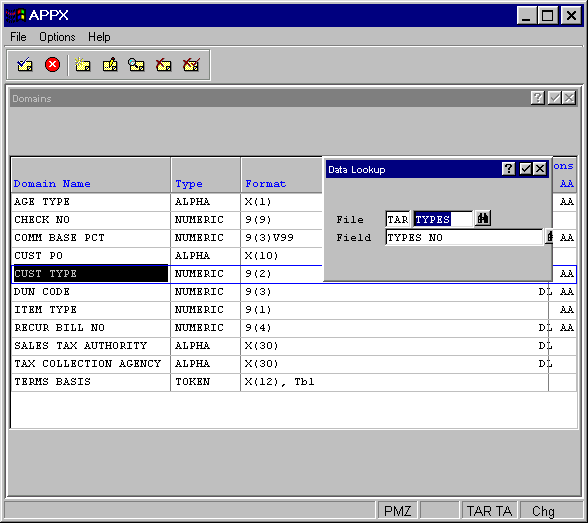Click the AA marker on ITEM TYPE row
588x523 pixels.
(x=567, y=310)
